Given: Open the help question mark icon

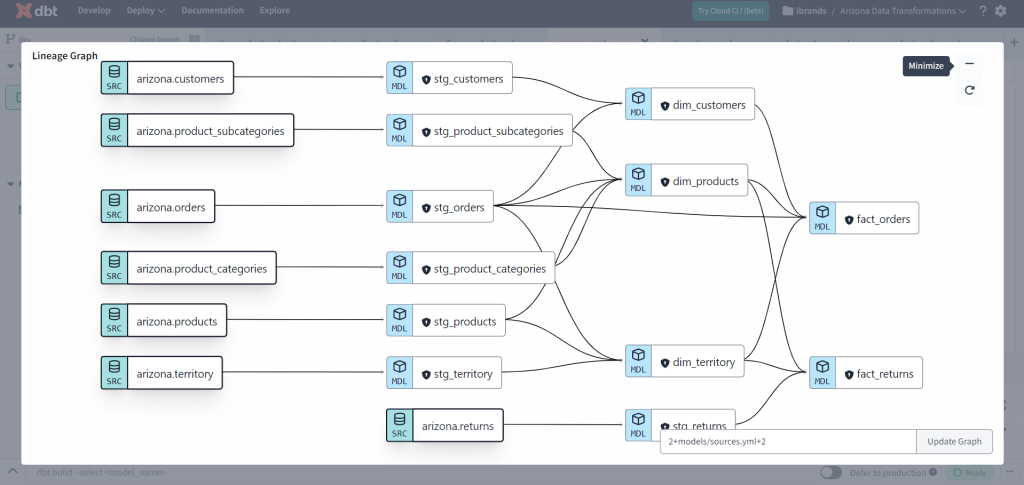Looking at the screenshot, I should coord(983,11).
